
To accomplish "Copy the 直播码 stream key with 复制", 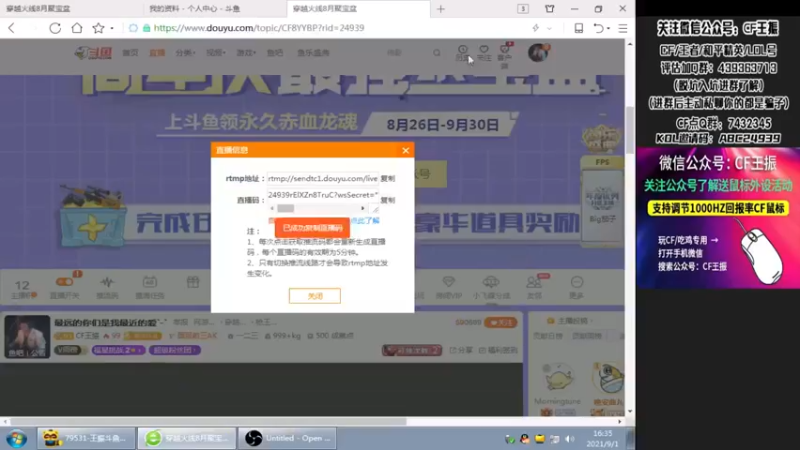I will (388, 200).
